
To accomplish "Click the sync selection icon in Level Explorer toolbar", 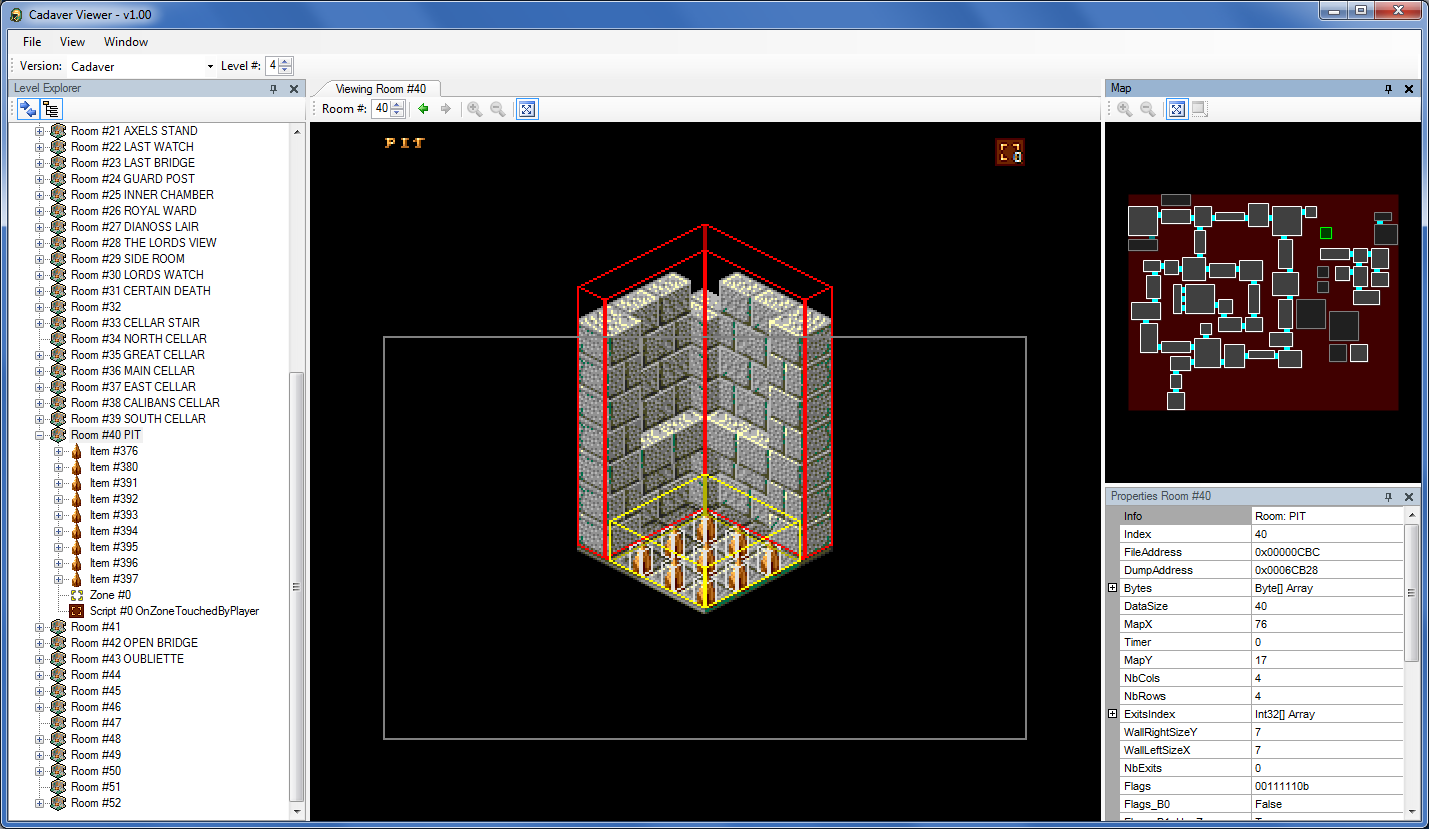I will pos(28,110).
